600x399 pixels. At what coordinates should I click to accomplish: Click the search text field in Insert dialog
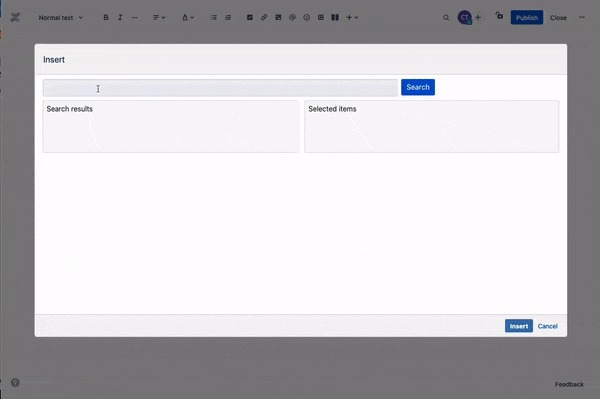coord(220,88)
